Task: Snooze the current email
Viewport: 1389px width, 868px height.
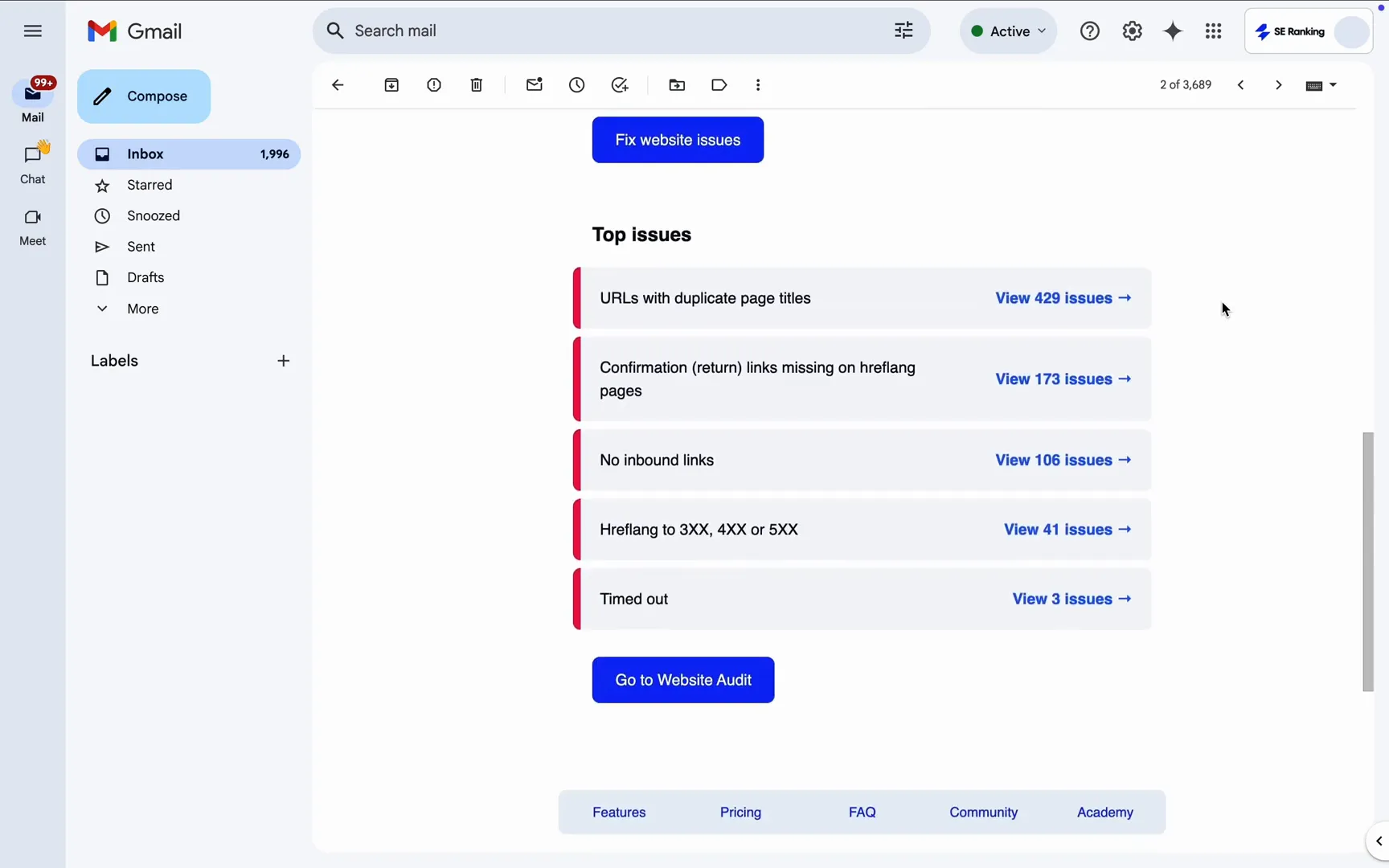Action: pyautogui.click(x=577, y=84)
